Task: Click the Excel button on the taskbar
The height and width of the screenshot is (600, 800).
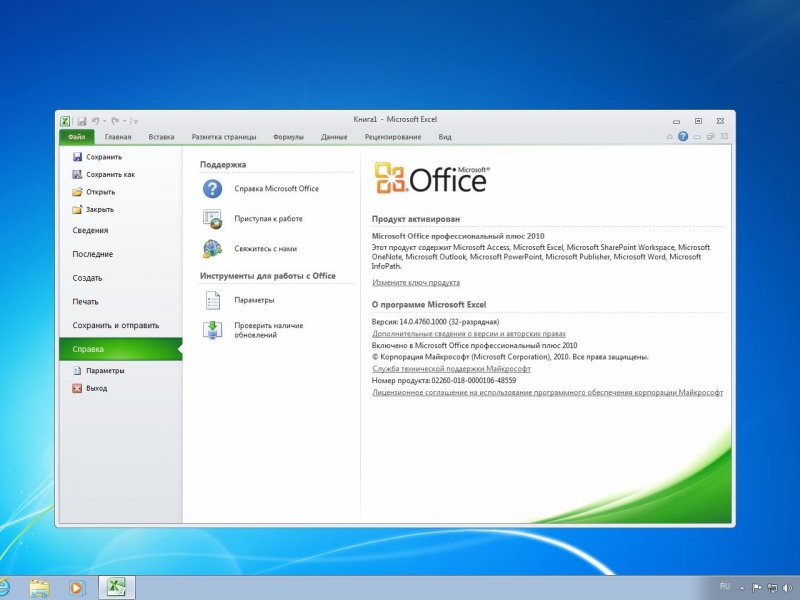Action: (x=117, y=587)
